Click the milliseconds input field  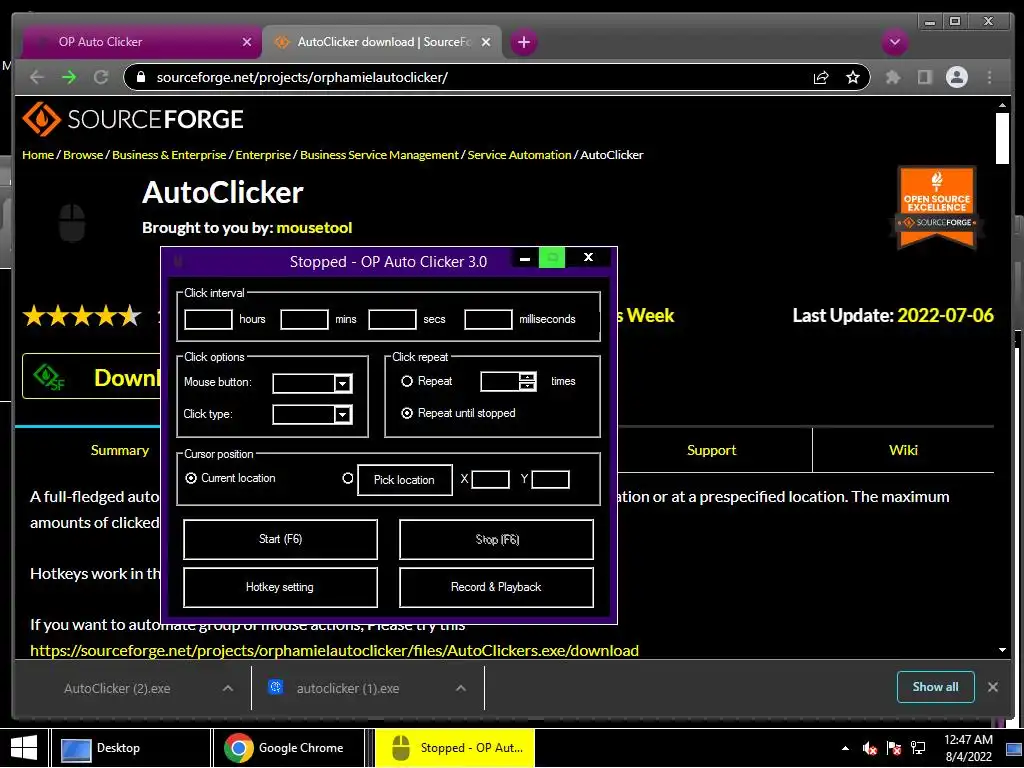pyautogui.click(x=488, y=319)
